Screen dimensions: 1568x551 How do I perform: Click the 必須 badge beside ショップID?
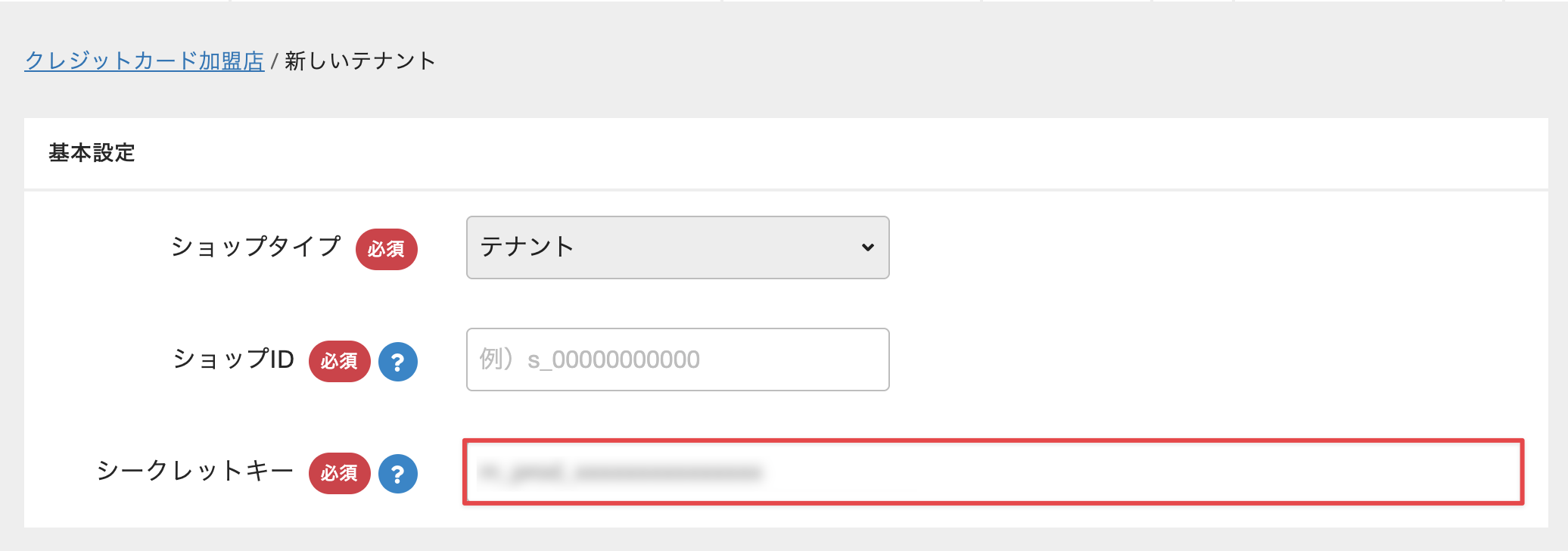coord(339,361)
